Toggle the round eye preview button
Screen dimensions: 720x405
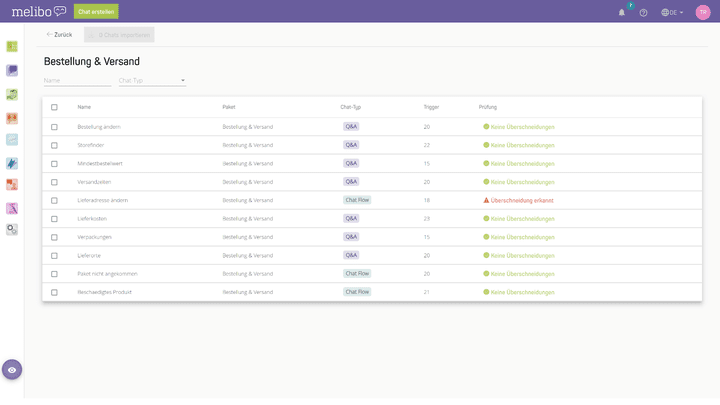(12, 369)
